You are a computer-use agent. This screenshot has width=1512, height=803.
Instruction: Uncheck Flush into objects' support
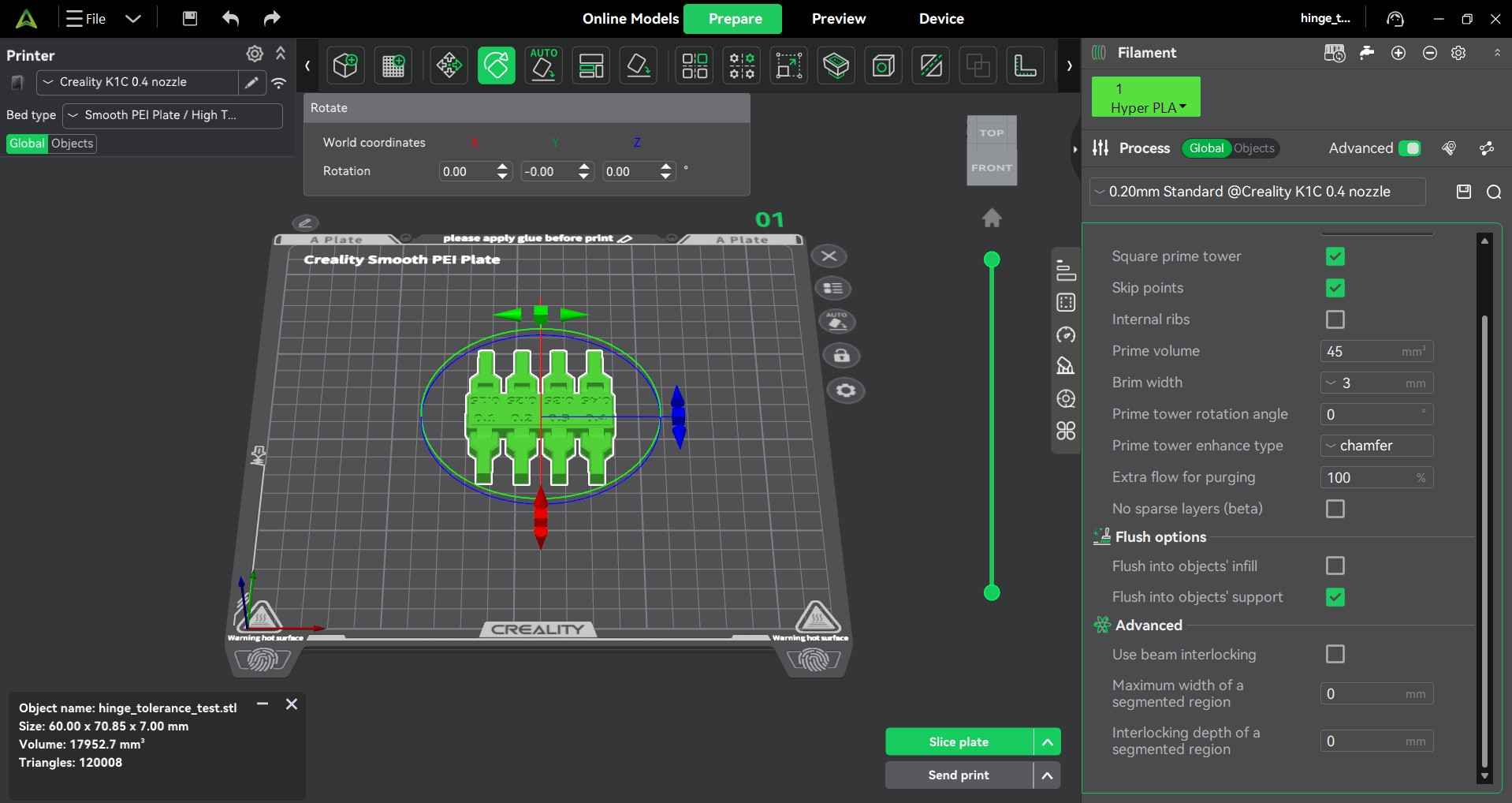(1334, 597)
